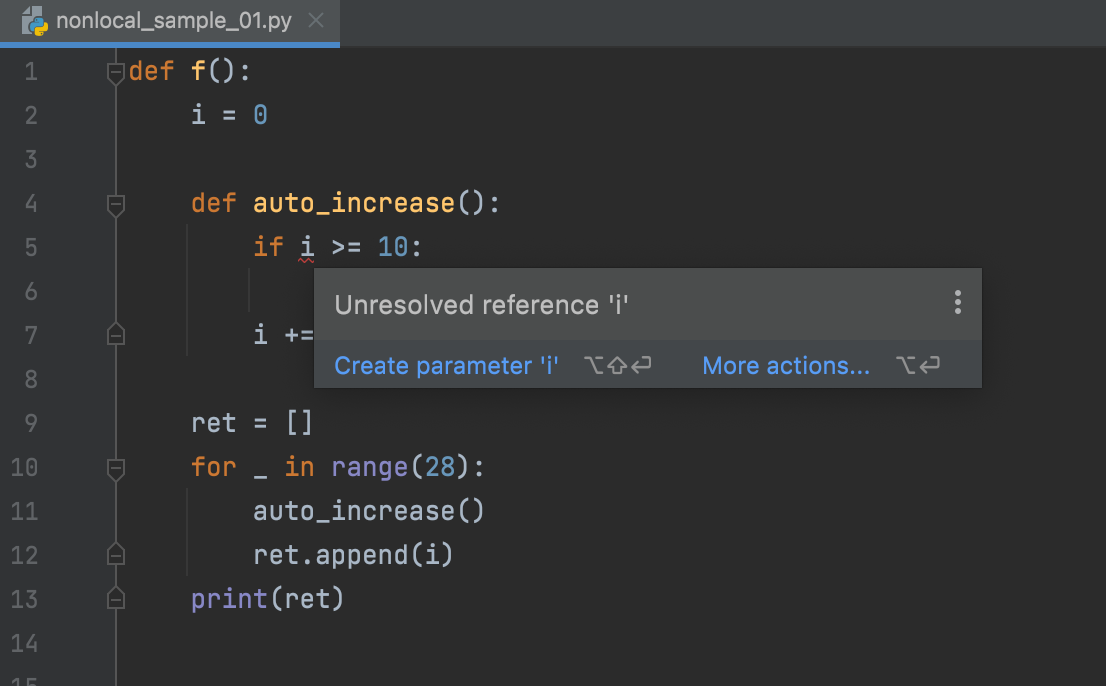Click 'Create parameter 'i'' quick fix link
The width and height of the screenshot is (1106, 686).
pyautogui.click(x=446, y=366)
